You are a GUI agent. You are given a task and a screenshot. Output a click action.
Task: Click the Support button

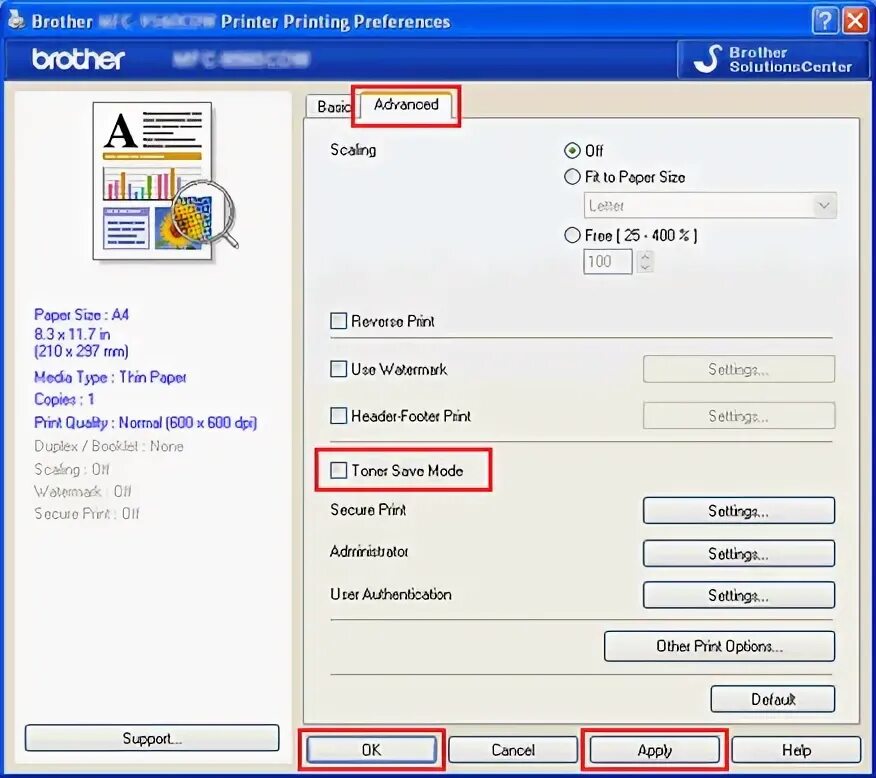pyautogui.click(x=152, y=738)
